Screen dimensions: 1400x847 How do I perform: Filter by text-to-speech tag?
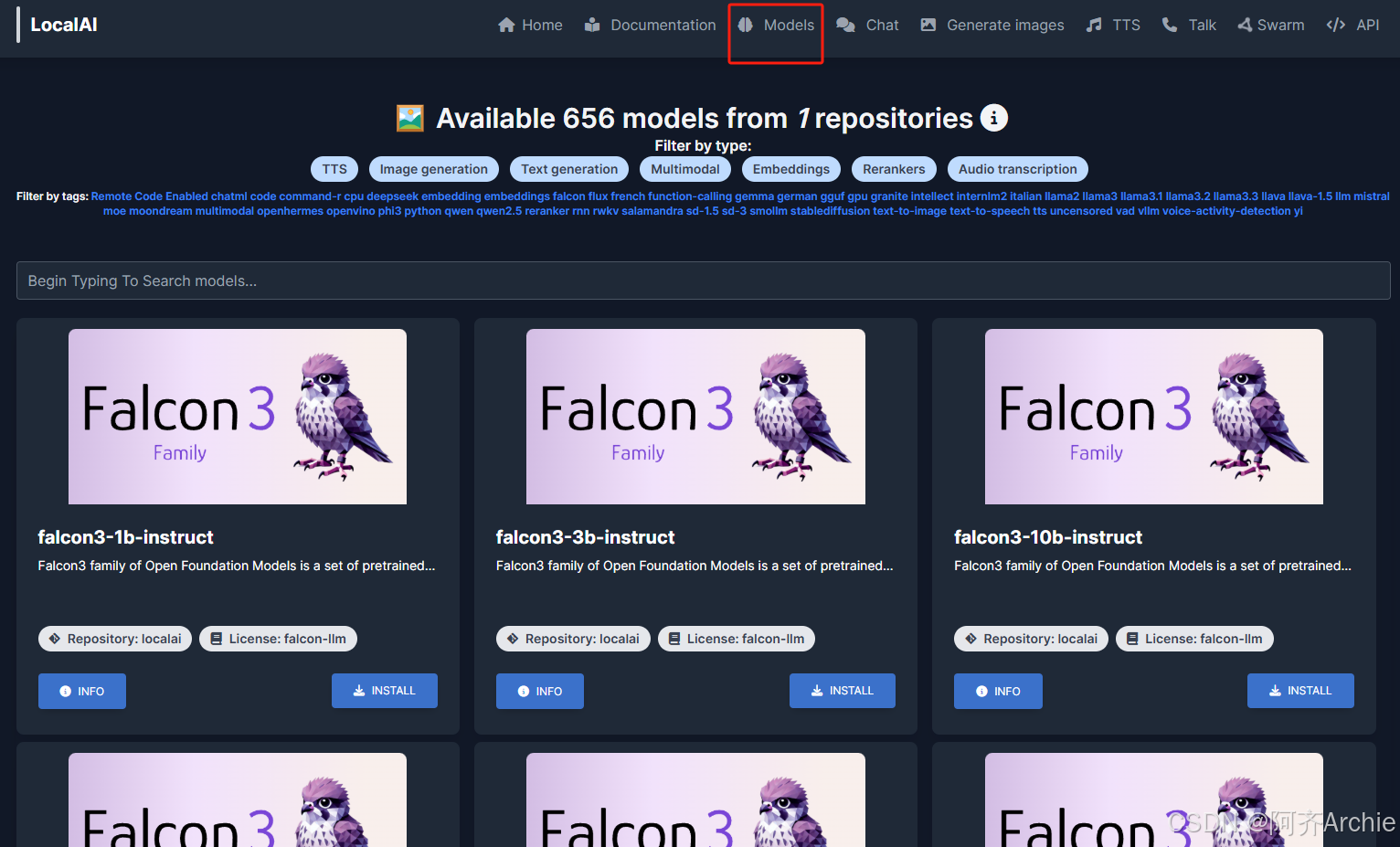990,211
